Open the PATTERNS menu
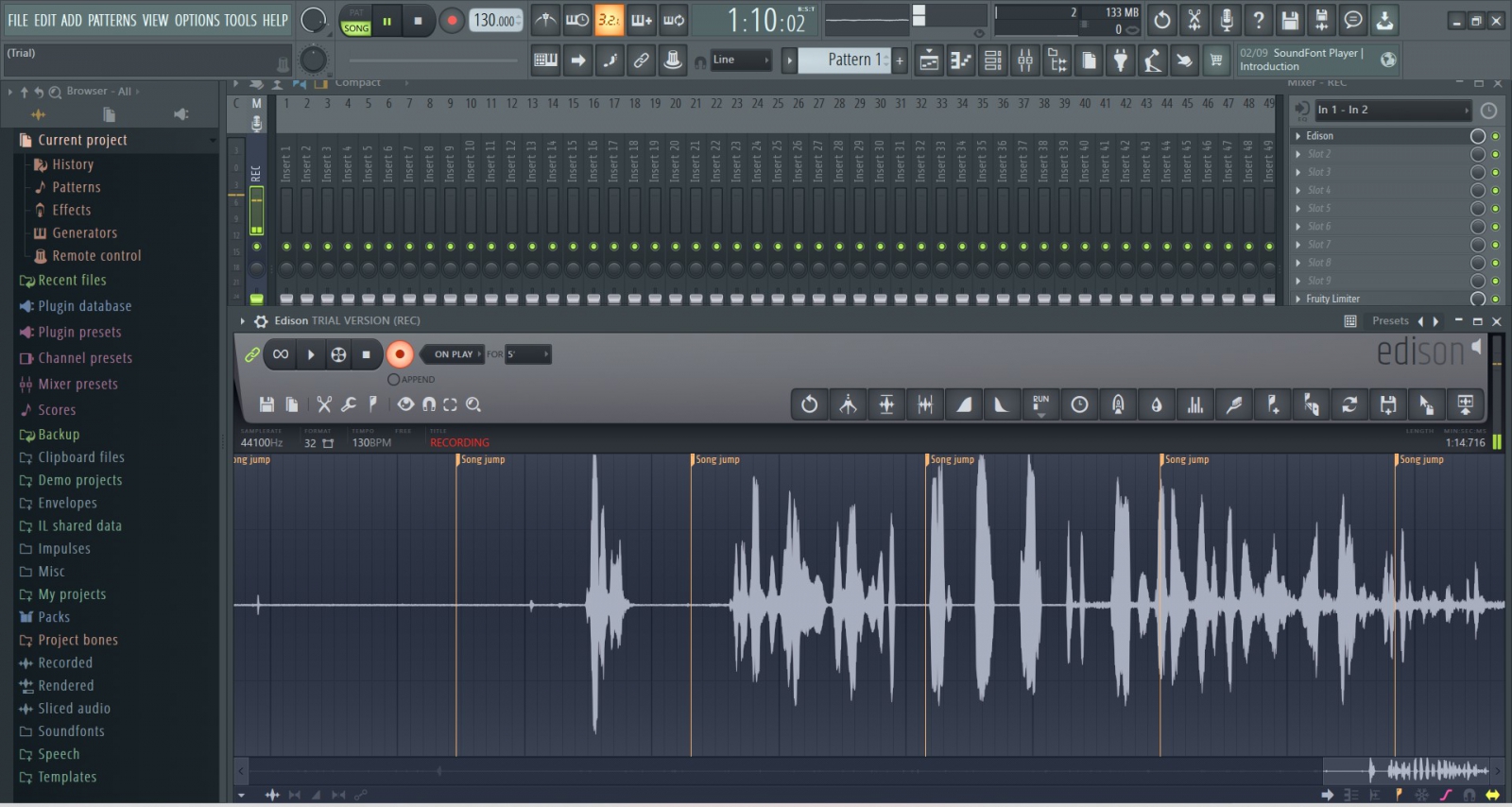This screenshot has width=1512, height=807. (x=112, y=20)
